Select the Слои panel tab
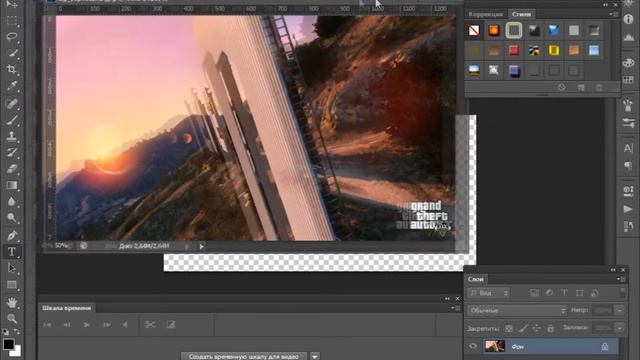The image size is (640, 360). tap(476, 279)
